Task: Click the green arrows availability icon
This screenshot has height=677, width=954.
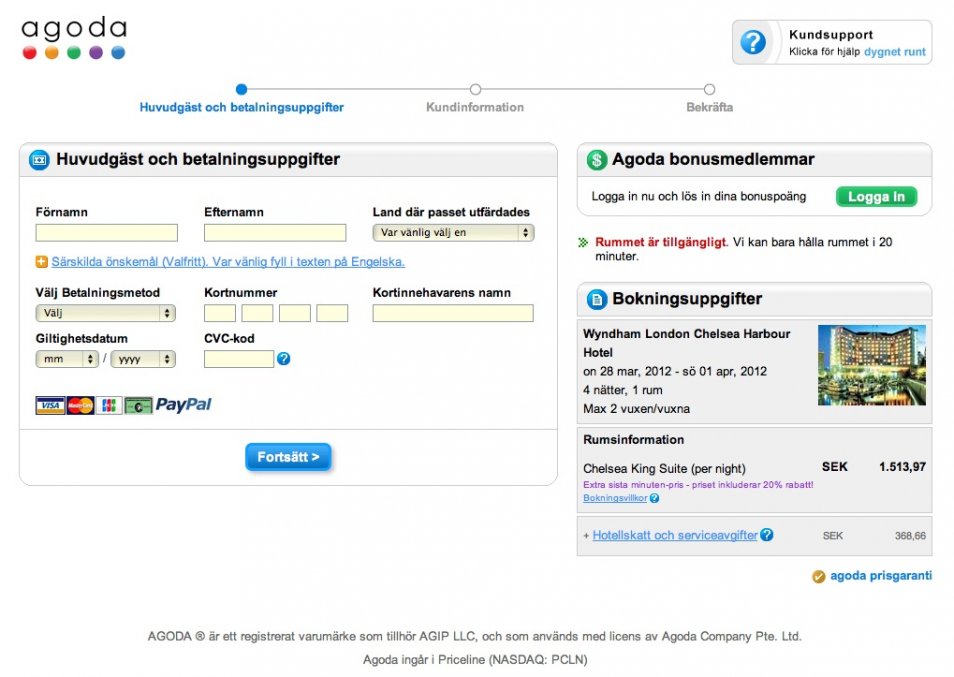Action: pos(583,243)
